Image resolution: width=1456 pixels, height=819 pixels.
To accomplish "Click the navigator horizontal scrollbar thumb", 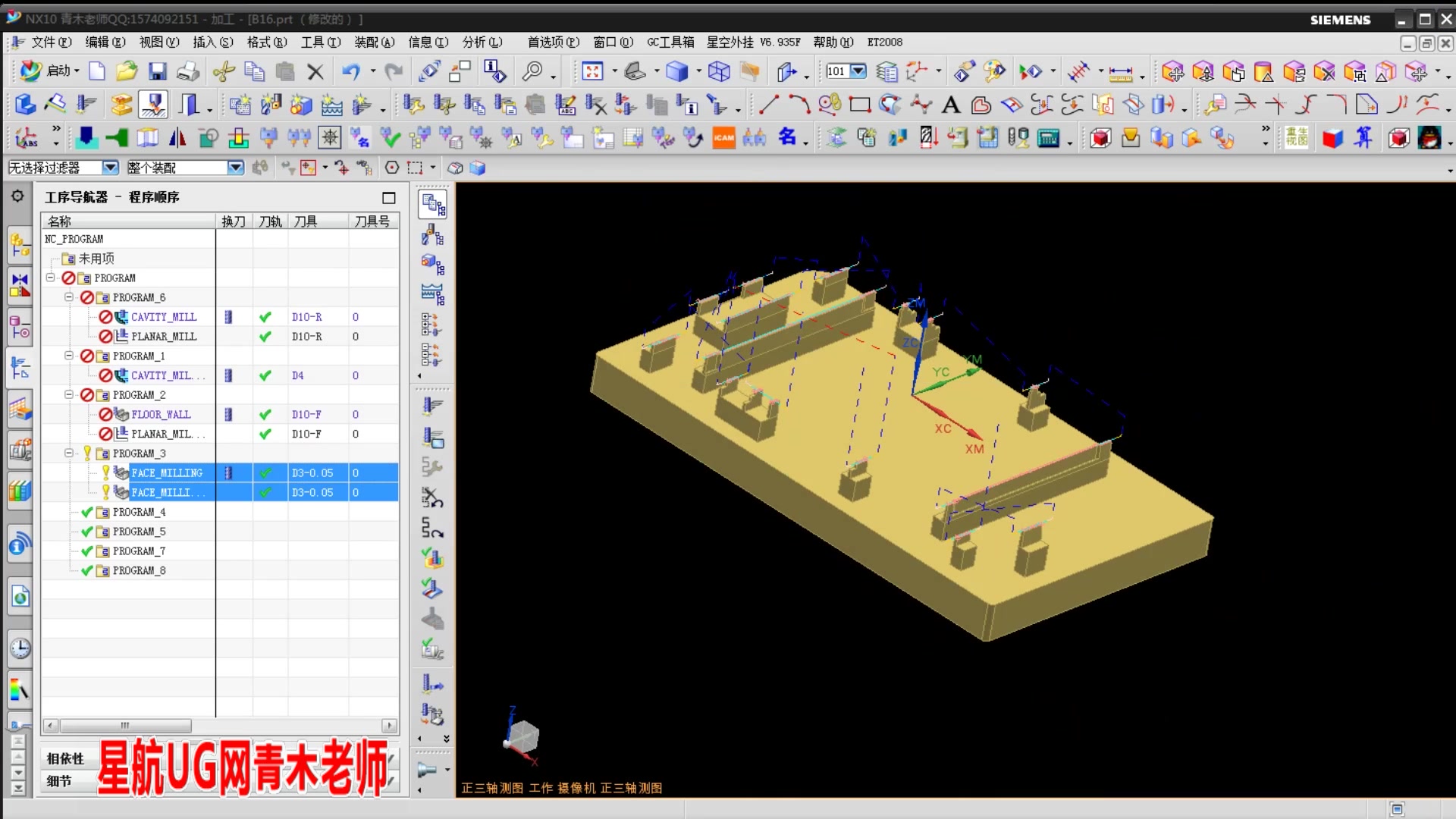I will 125,726.
